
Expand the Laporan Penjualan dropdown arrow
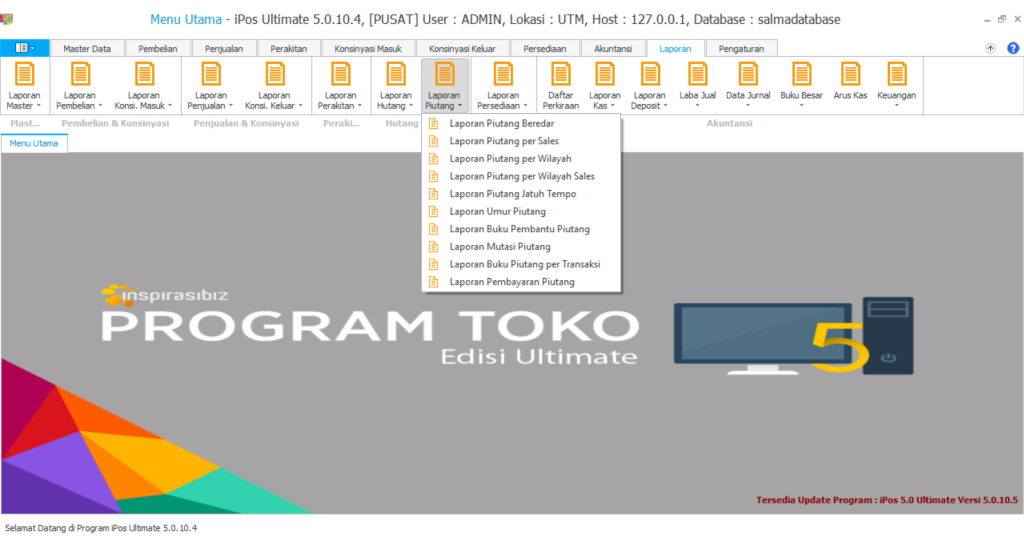pos(231,106)
